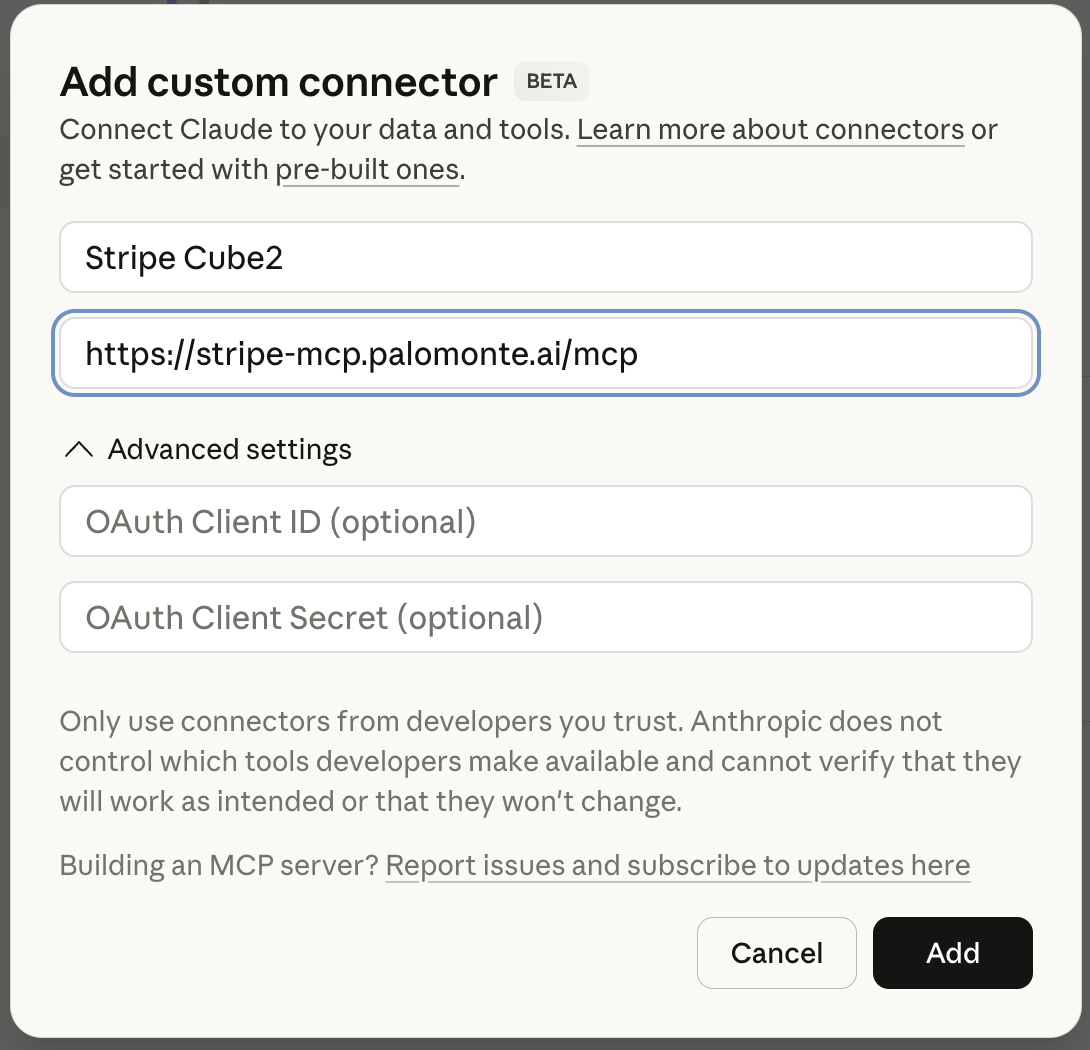This screenshot has width=1090, height=1050.
Task: Open the "Learn more about connectors" link
Action: (x=770, y=129)
